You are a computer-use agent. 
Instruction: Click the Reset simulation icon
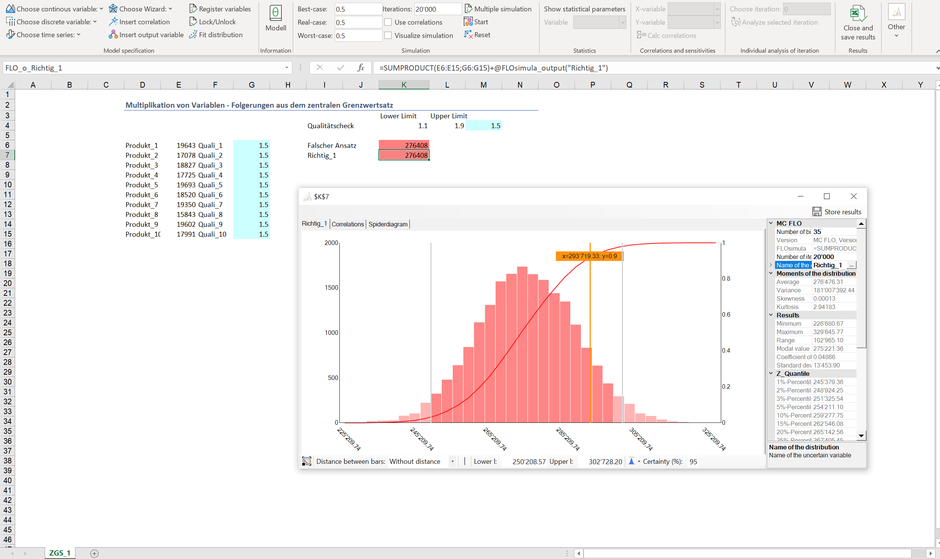pyautogui.click(x=468, y=35)
